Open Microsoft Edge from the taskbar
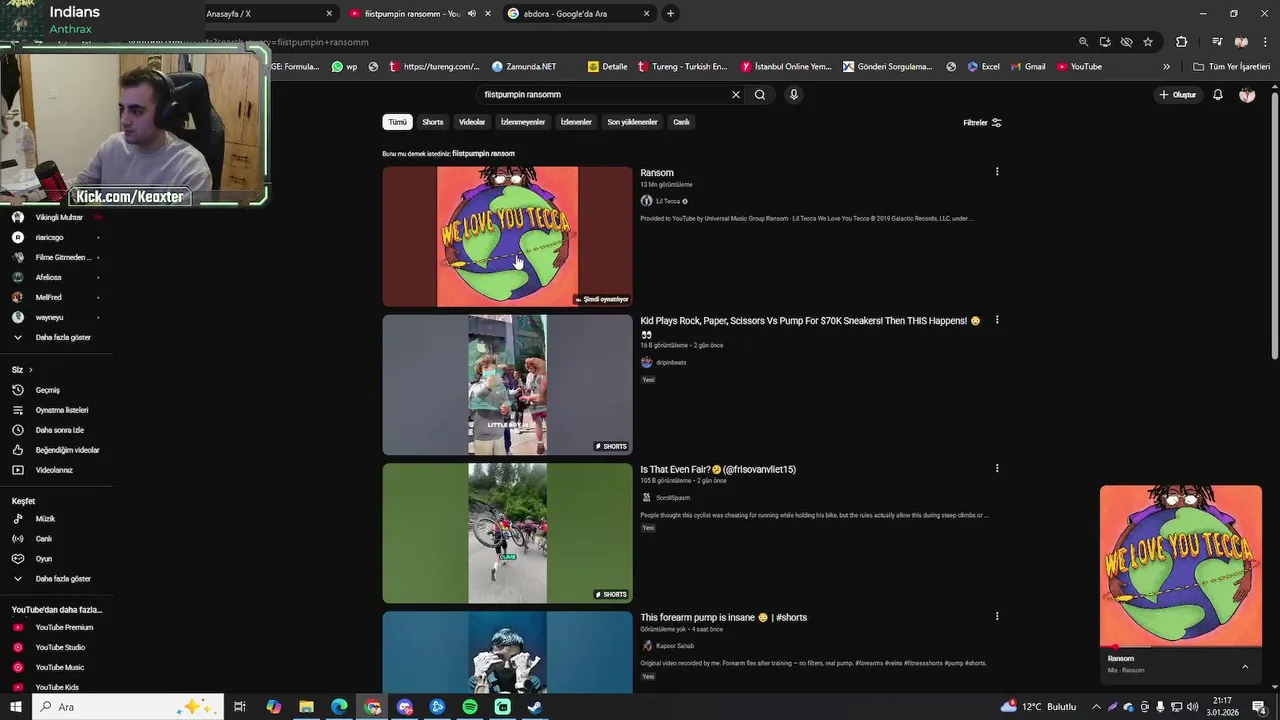Screen dimensions: 1280x720 click(x=340, y=707)
